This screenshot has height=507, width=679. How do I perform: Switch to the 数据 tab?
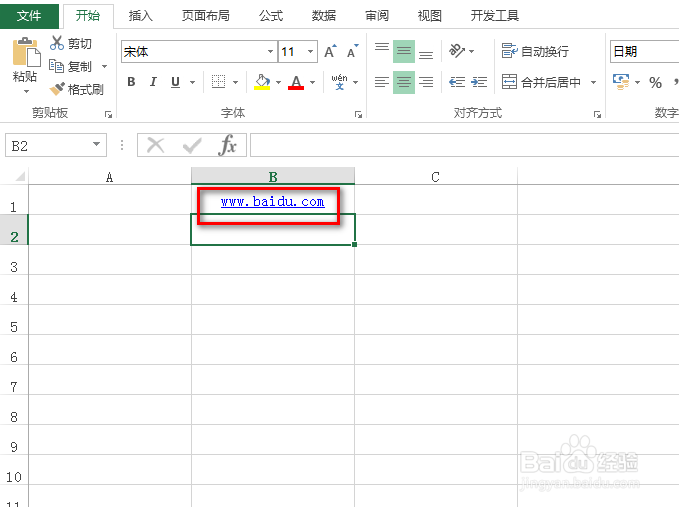coord(324,16)
